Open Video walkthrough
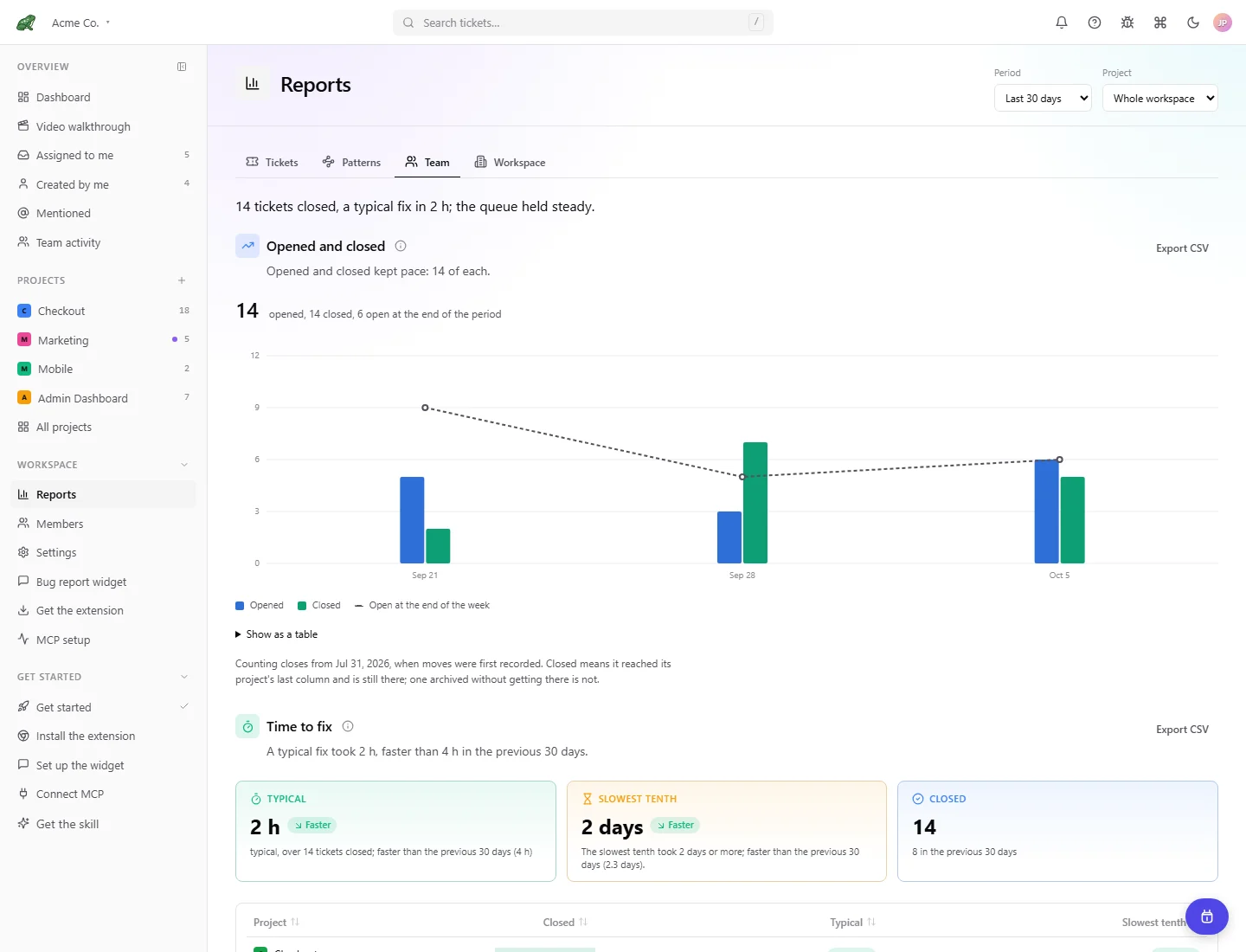 (x=104, y=126)
